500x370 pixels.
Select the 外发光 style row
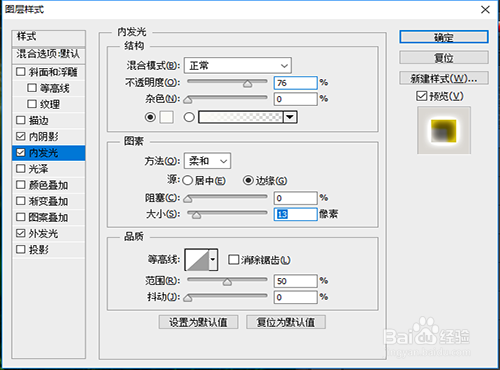click(x=49, y=233)
